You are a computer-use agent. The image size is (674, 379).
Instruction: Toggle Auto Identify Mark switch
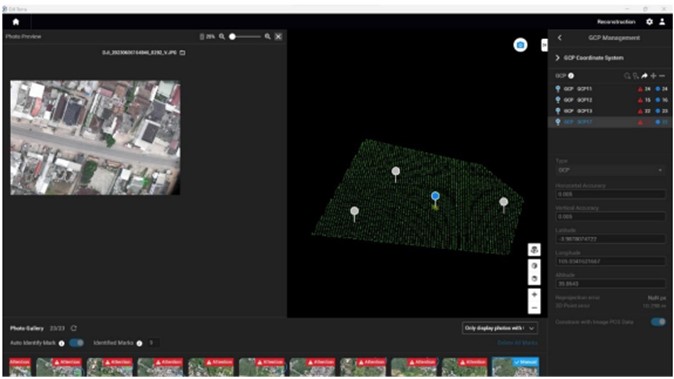coord(77,343)
